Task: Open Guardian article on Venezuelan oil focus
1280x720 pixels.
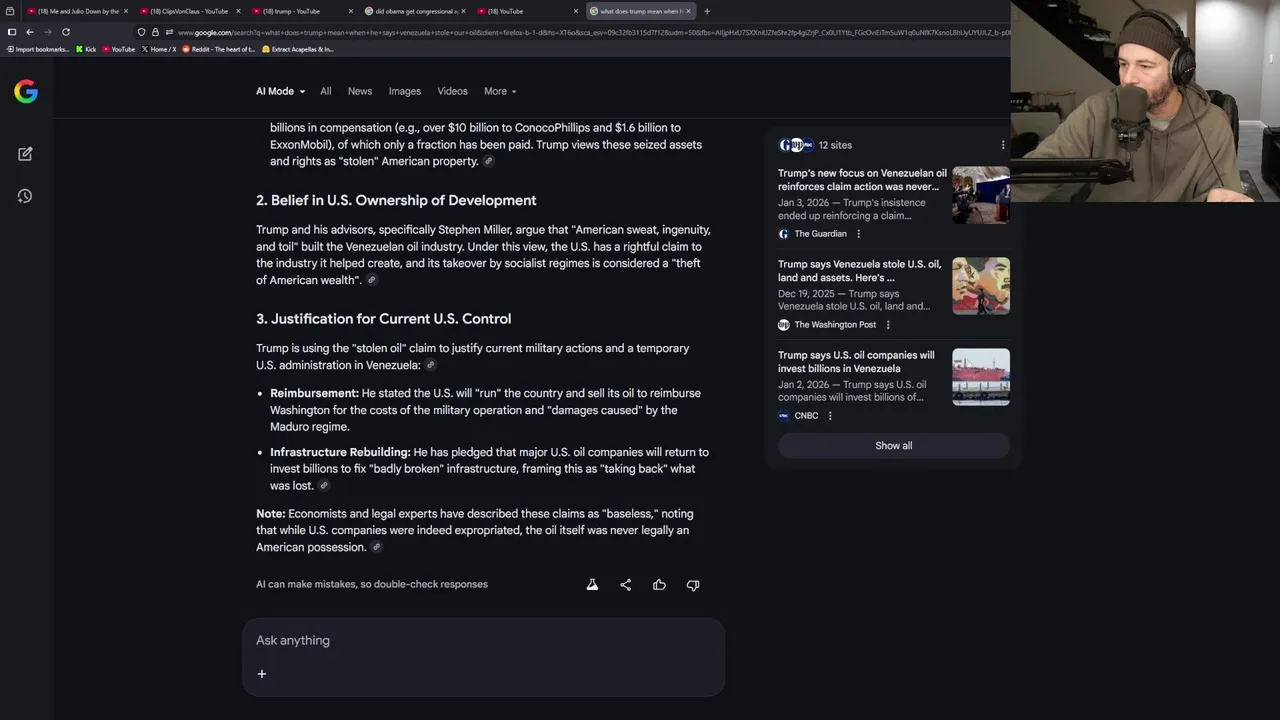Action: [x=862, y=180]
